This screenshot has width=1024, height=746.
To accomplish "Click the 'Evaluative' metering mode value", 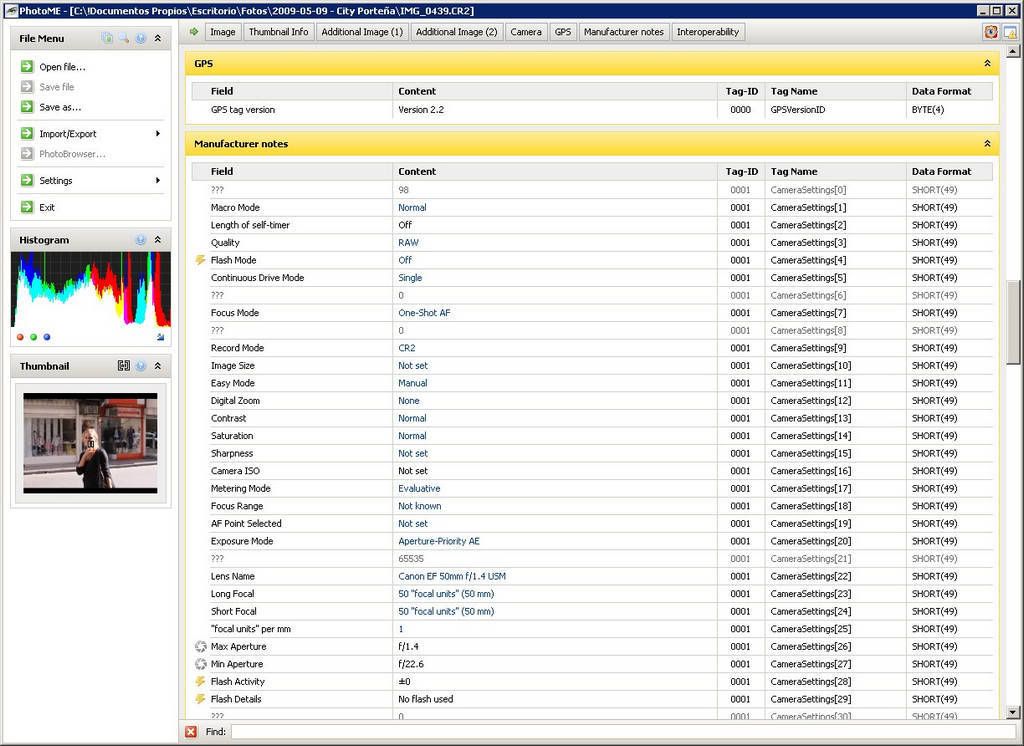I will pos(419,488).
